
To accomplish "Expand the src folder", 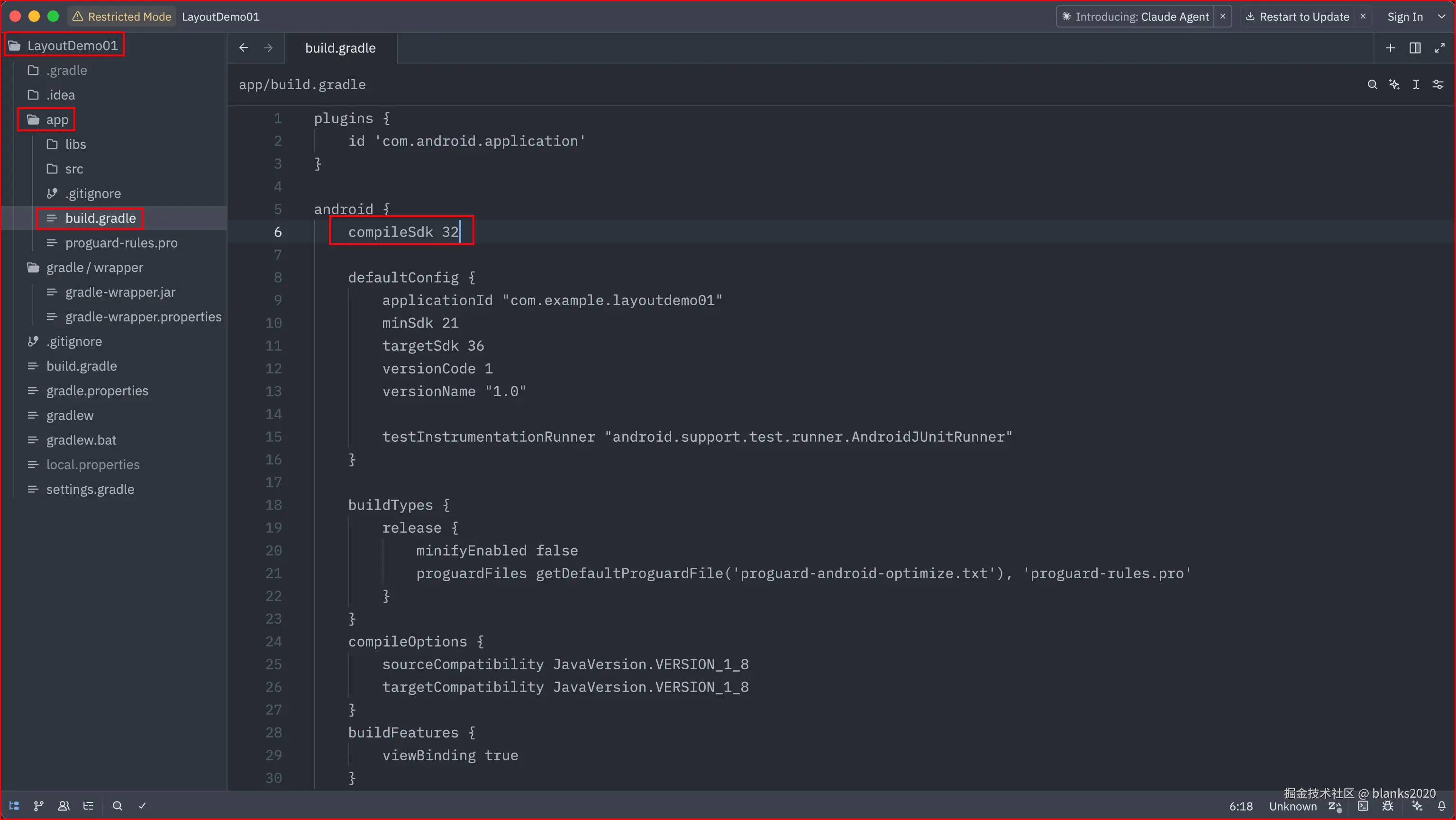I will (x=65, y=169).
